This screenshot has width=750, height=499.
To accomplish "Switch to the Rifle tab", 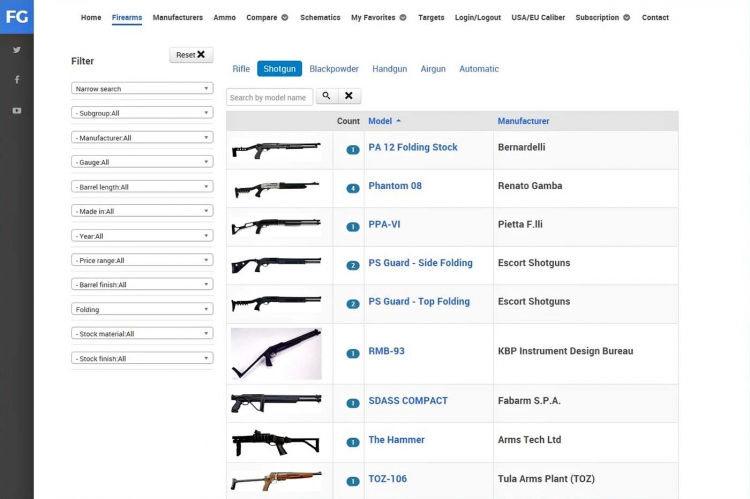I will [241, 69].
